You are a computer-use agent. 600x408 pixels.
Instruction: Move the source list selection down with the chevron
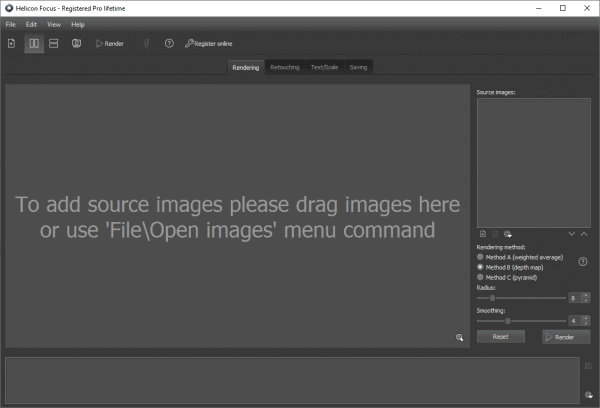tap(572, 233)
